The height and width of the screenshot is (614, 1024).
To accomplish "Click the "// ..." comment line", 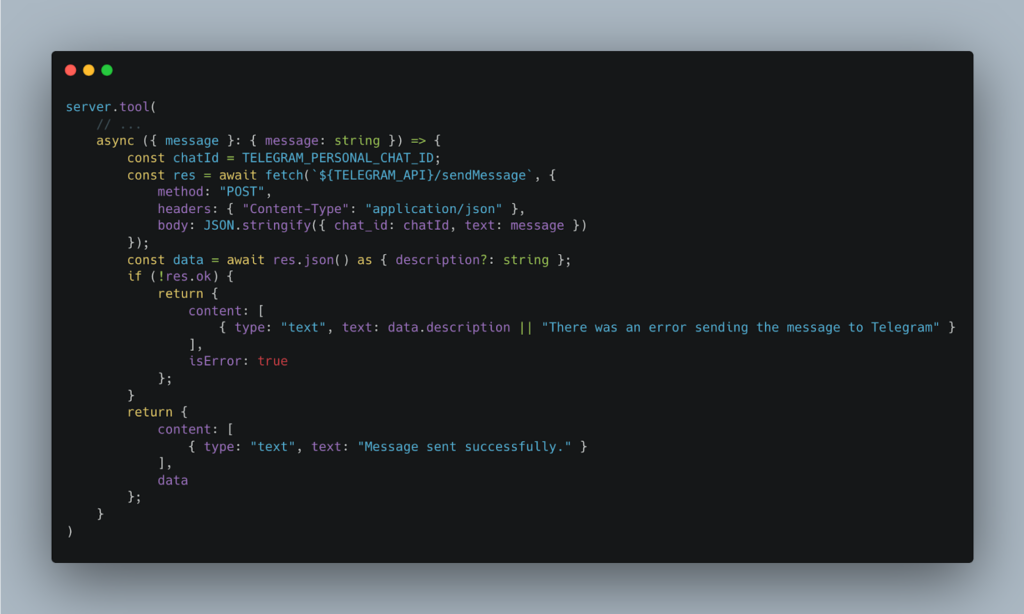I will tap(118, 124).
